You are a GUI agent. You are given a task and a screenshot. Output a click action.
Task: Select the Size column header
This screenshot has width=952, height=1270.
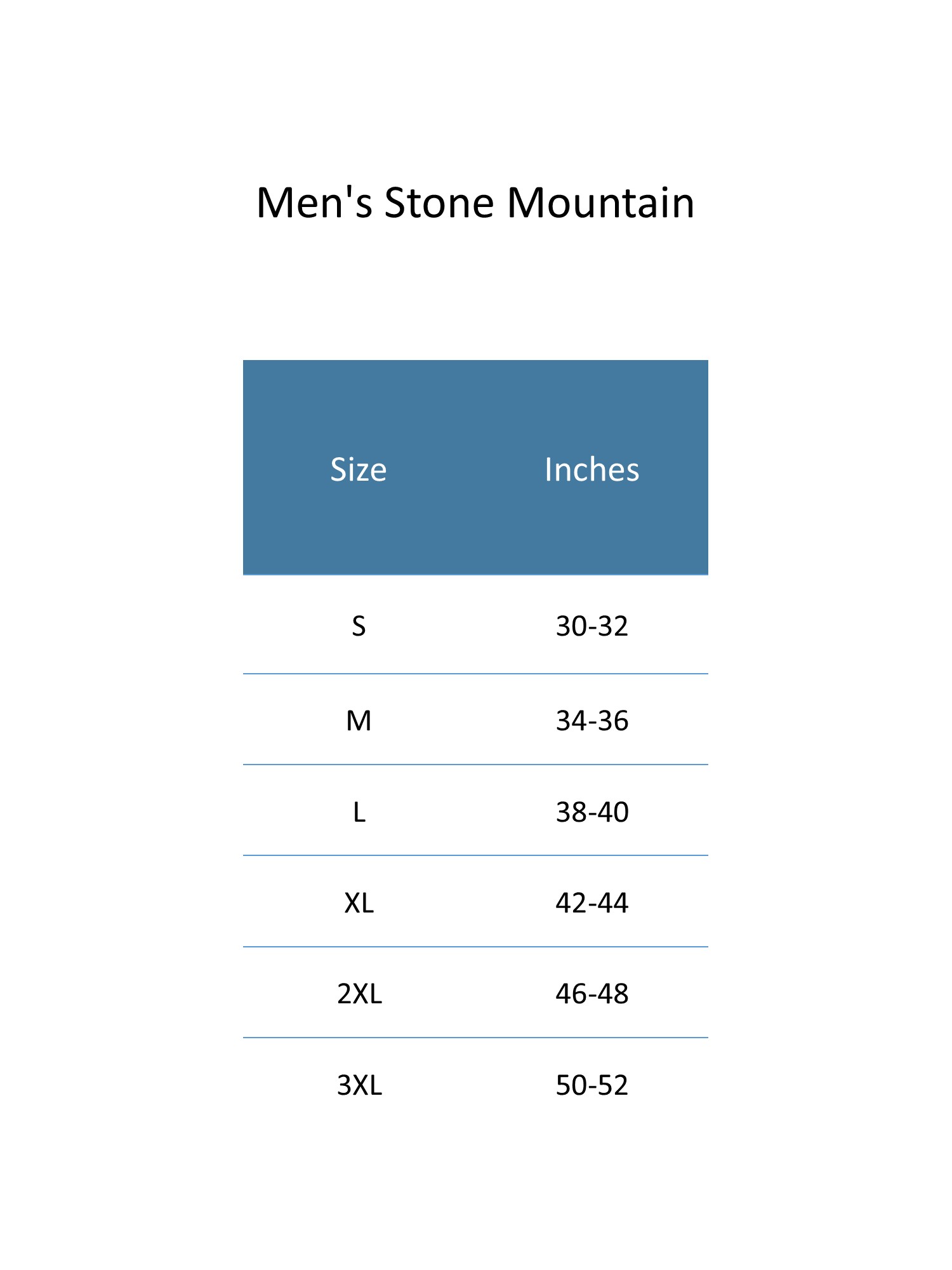click(x=359, y=470)
